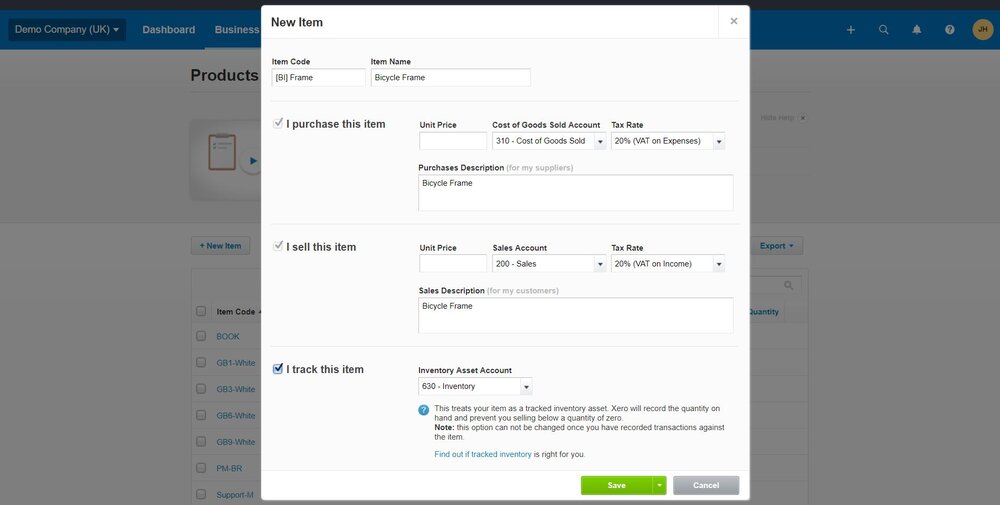
Task: Toggle the I sell this item checkbox
Action: [278, 246]
